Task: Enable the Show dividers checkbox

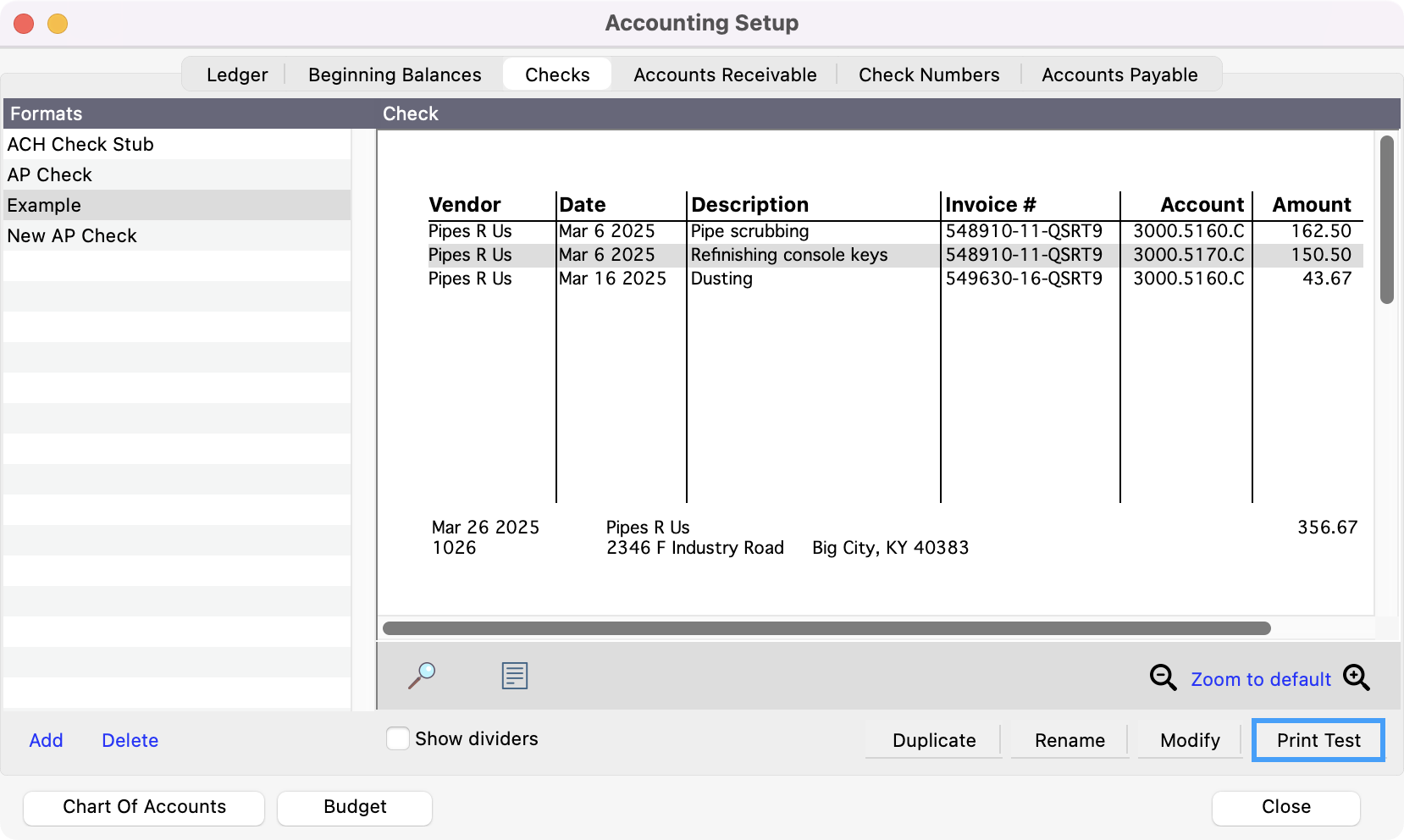Action: point(398,738)
